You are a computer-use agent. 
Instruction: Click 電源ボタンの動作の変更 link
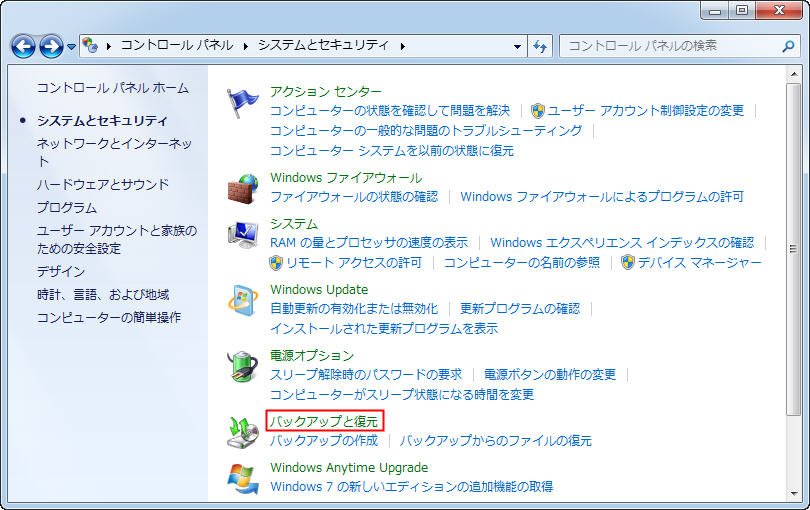(550, 375)
